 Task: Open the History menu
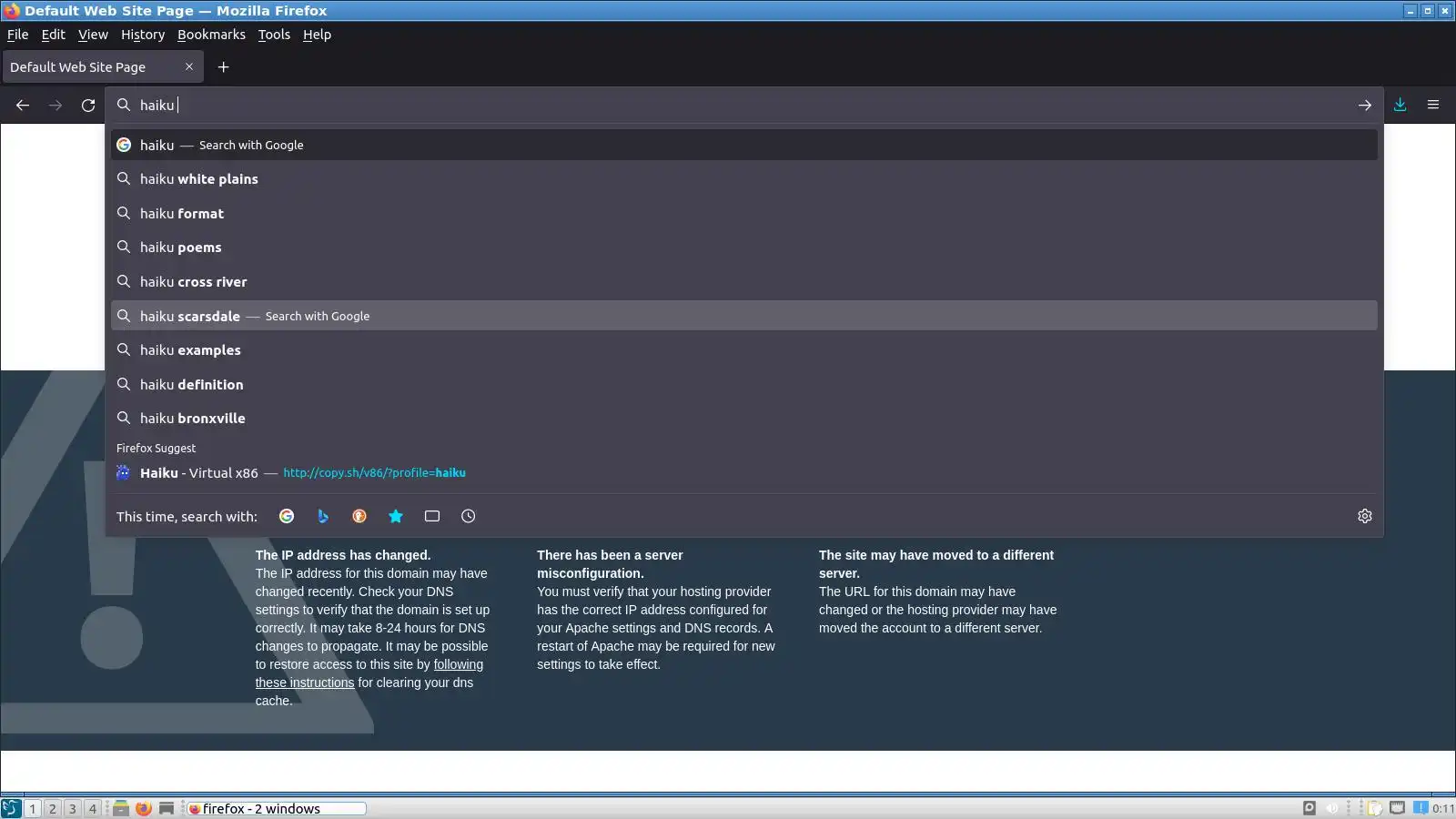[x=143, y=35]
